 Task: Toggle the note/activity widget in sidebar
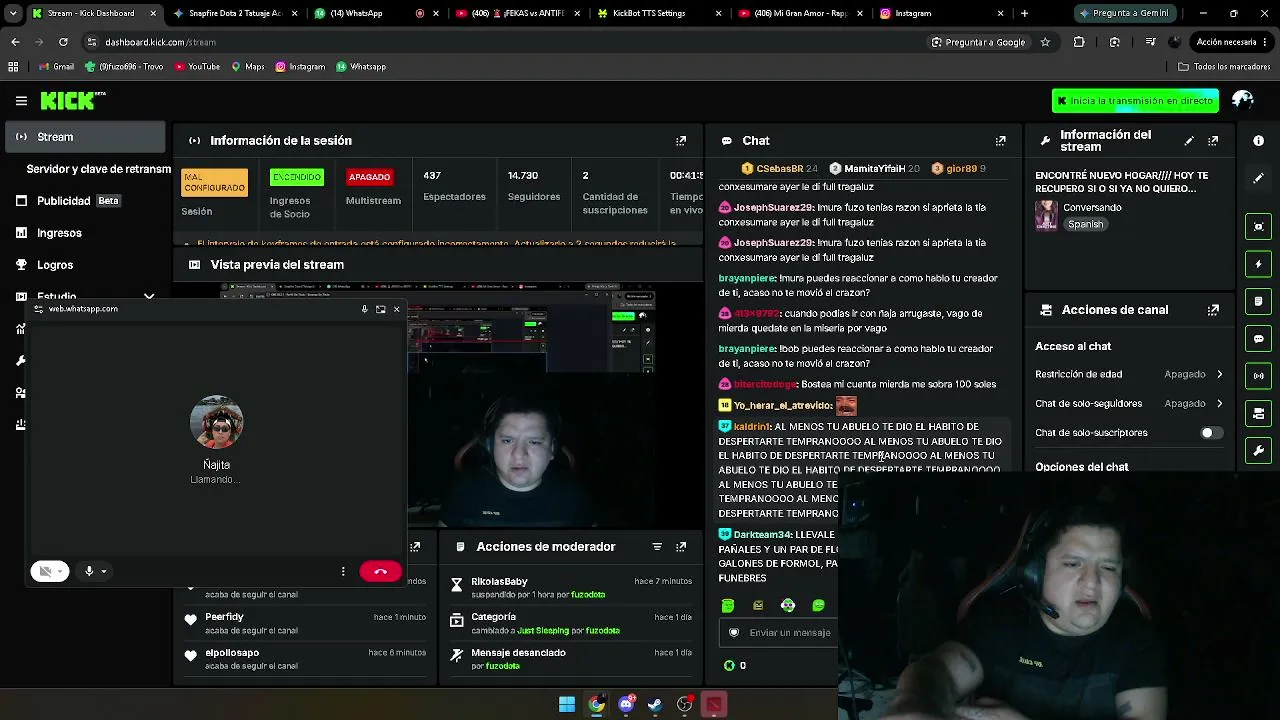tap(1259, 301)
